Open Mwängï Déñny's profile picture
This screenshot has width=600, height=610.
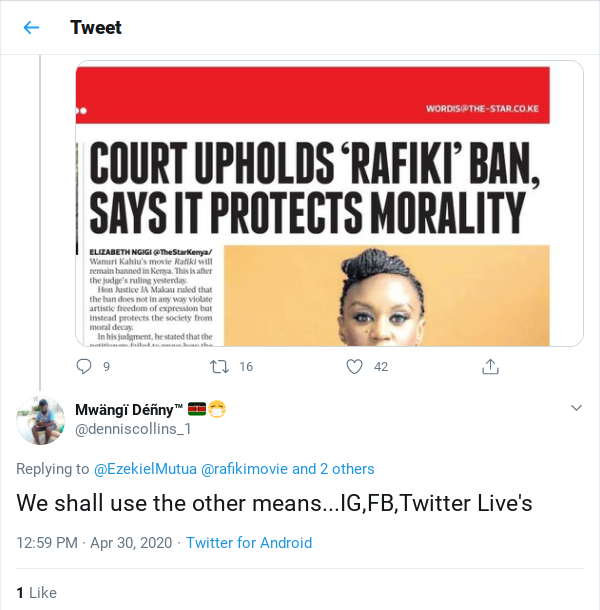[40, 421]
